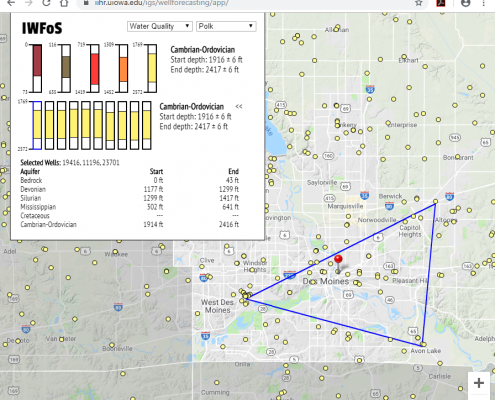Image resolution: width=495 pixels, height=400 pixels.
Task: Select second yellow column in lower row
Action: pyautogui.click(x=49, y=125)
